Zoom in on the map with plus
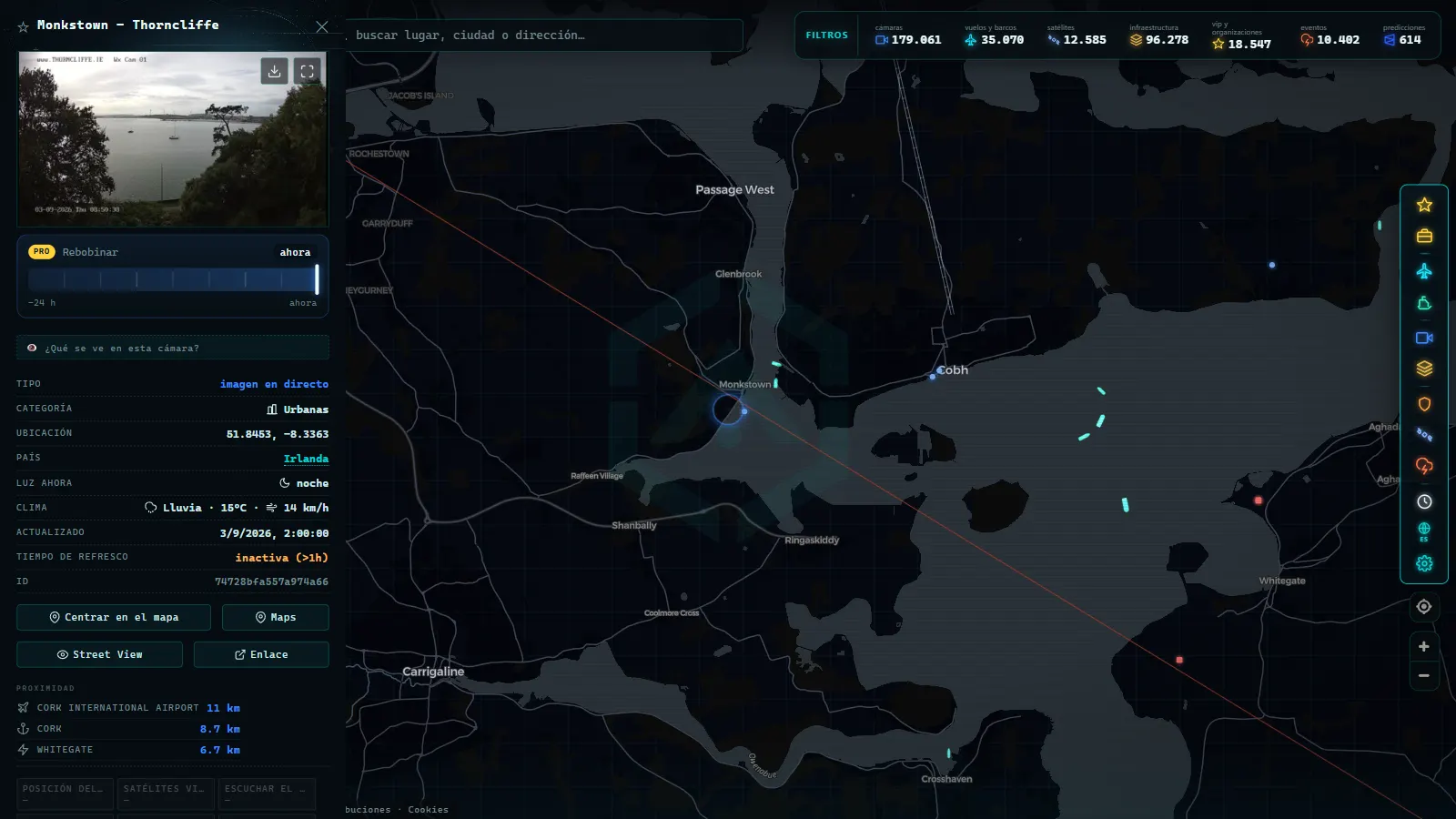1456x819 pixels. (x=1424, y=646)
